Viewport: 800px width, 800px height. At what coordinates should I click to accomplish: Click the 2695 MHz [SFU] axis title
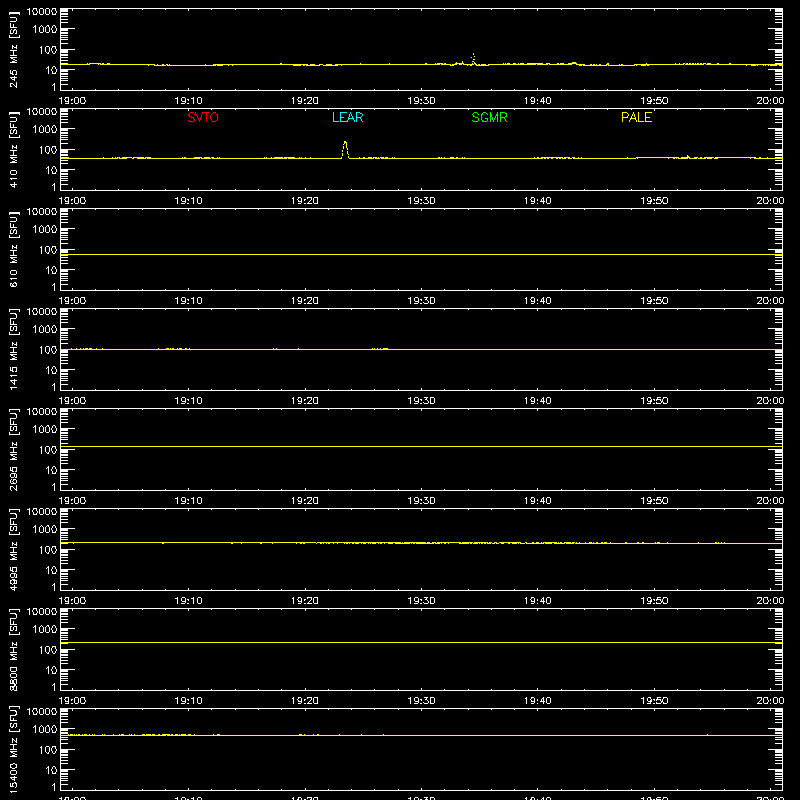point(13,449)
